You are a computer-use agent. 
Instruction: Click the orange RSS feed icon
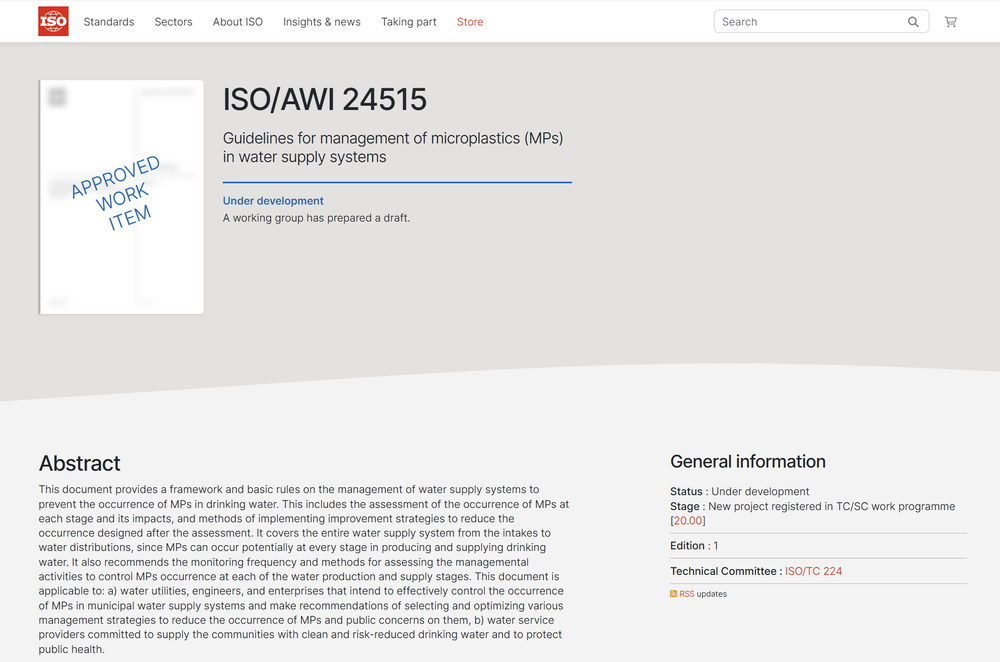(x=674, y=594)
